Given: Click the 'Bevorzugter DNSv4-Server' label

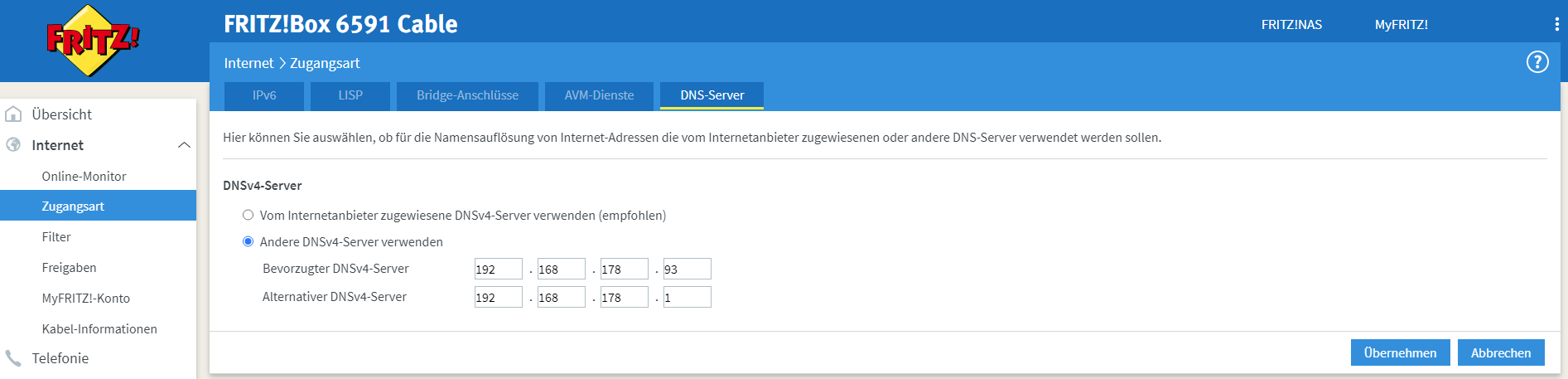Looking at the screenshot, I should tap(335, 269).
